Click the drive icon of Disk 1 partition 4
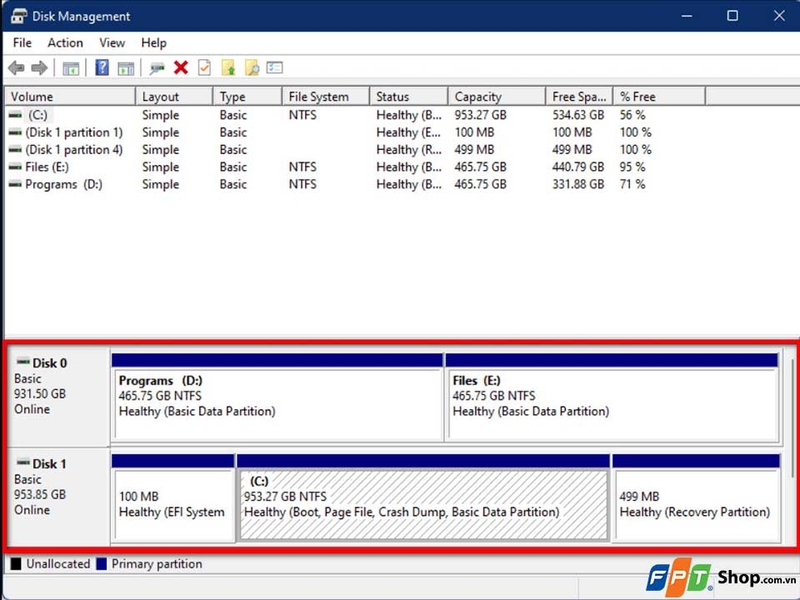This screenshot has height=600, width=800. pyautogui.click(x=15, y=149)
